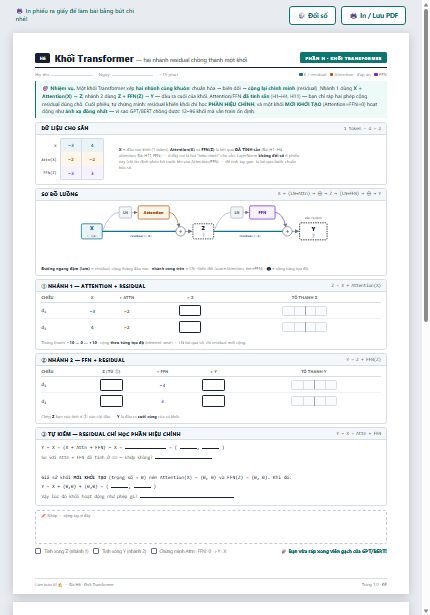Click the purple FFN node in the diagram
Image resolution: width=430 pixels, height=615 pixels.
point(262,213)
